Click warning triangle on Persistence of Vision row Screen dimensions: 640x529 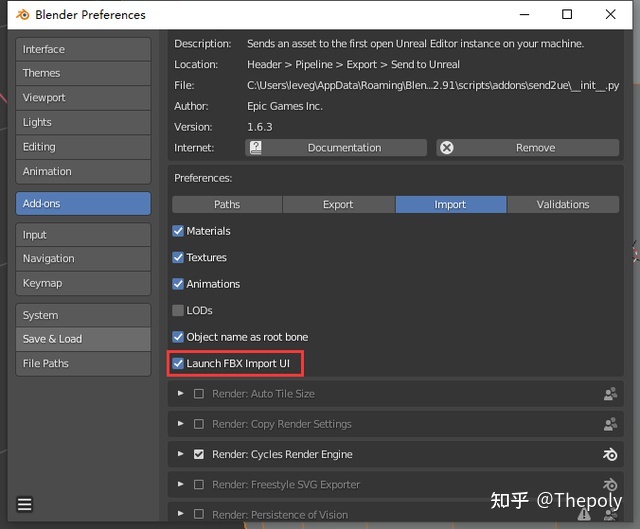click(584, 514)
